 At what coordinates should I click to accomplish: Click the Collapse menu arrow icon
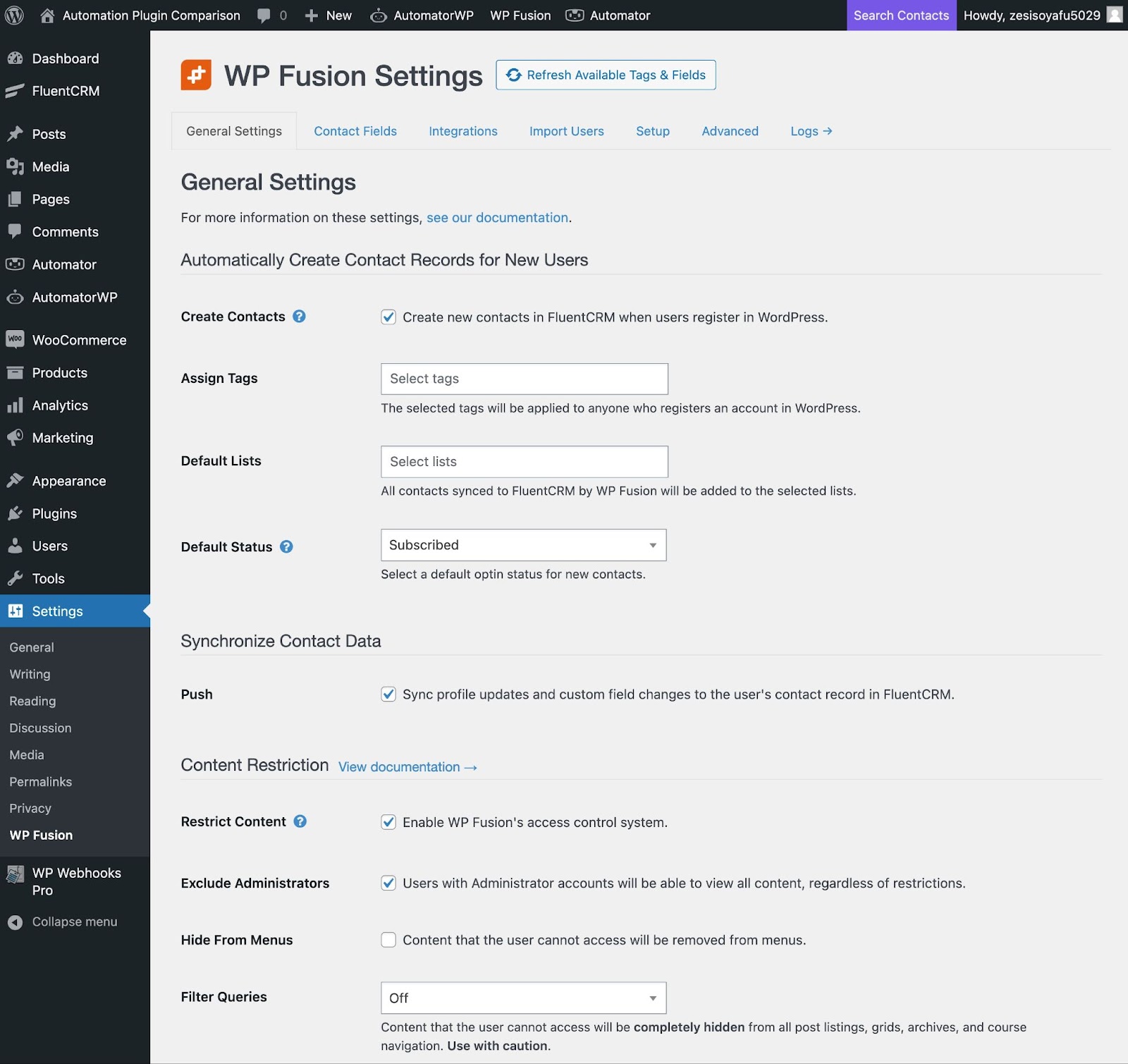click(x=15, y=922)
